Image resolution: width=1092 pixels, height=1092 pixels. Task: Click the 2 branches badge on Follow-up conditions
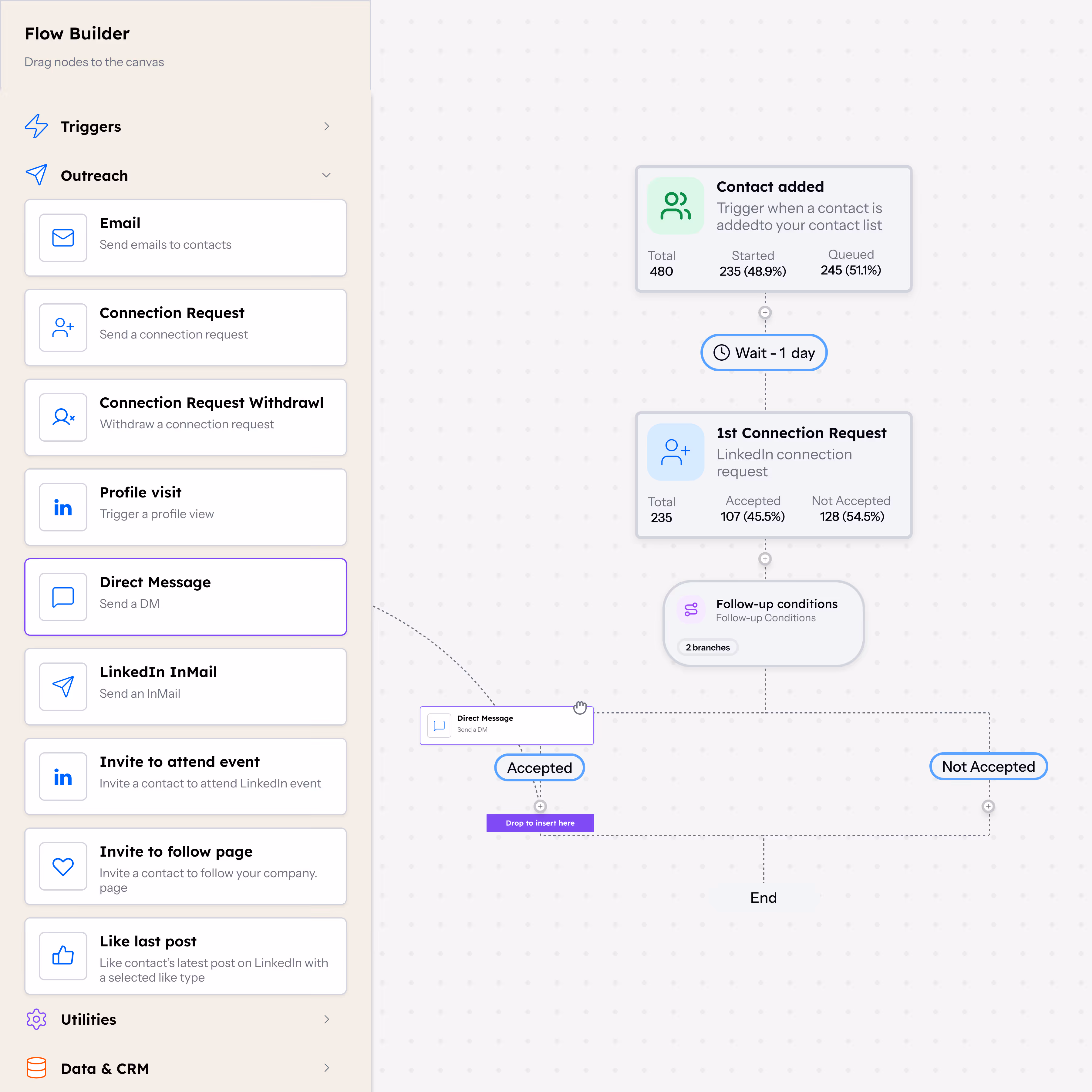point(707,647)
